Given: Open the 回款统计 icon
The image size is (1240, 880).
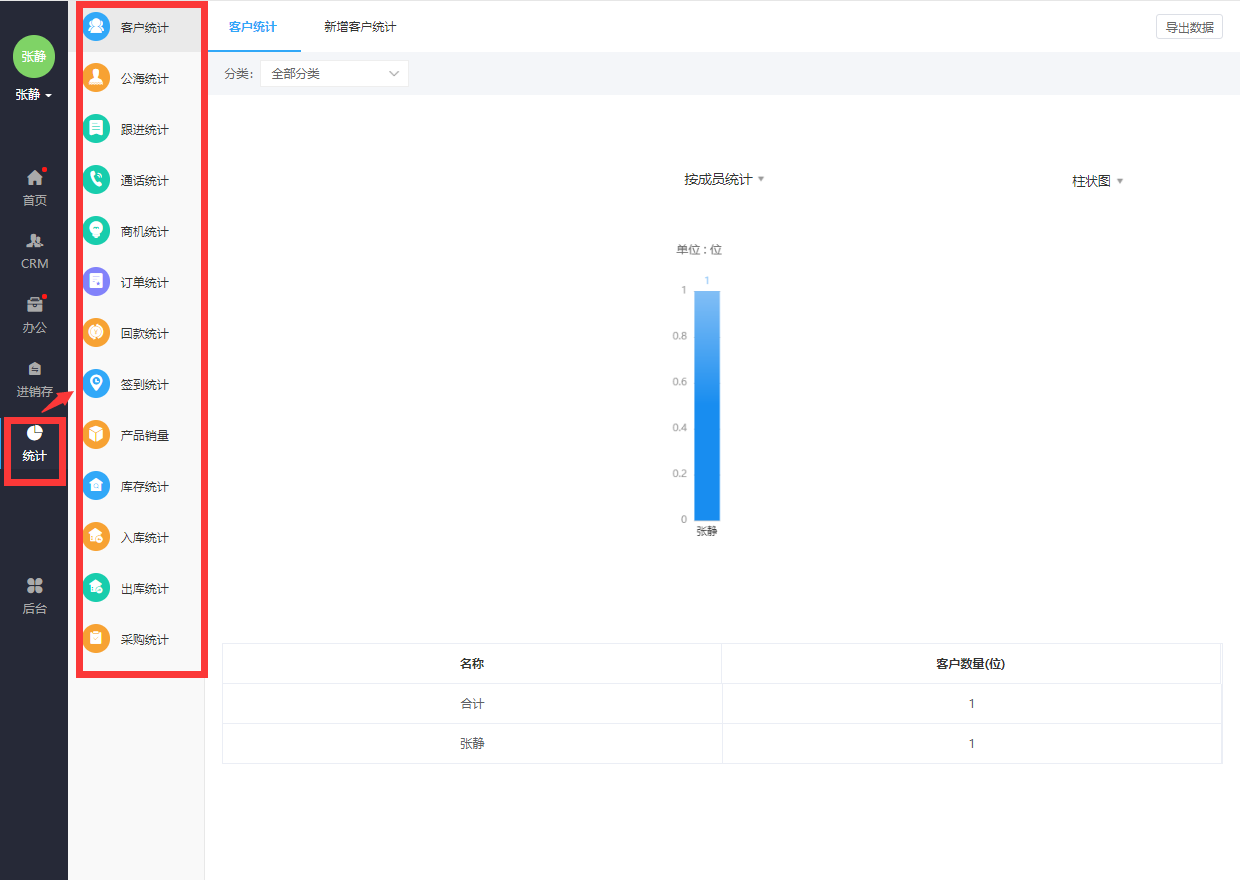Looking at the screenshot, I should (x=97, y=333).
